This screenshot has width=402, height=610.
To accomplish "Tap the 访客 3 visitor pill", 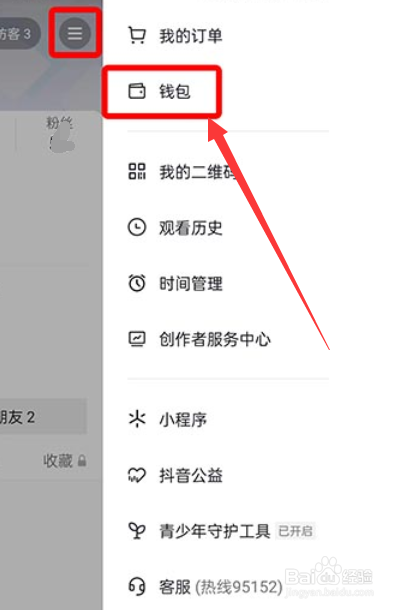I will [x=19, y=34].
